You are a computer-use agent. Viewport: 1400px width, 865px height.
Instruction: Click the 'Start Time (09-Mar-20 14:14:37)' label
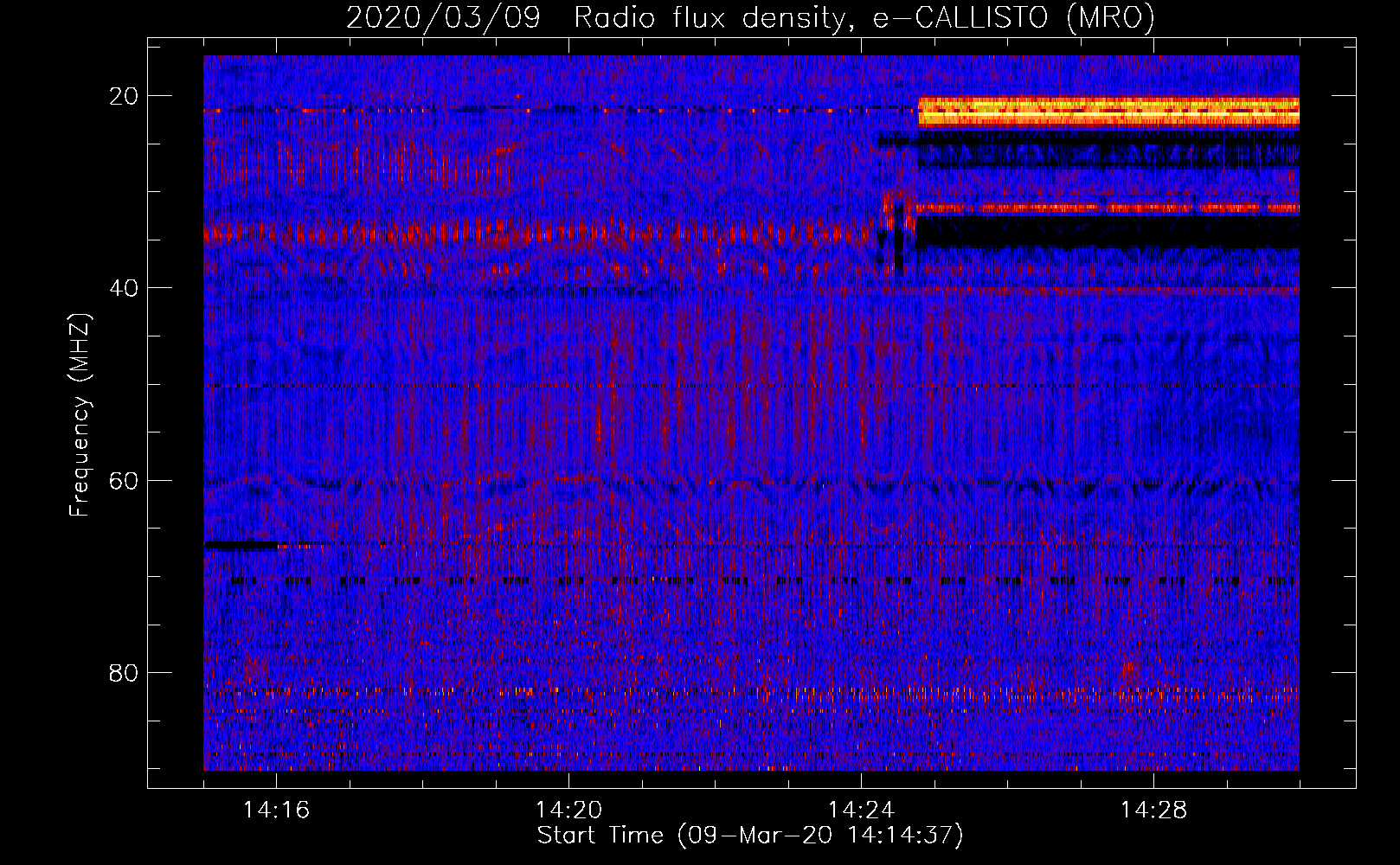coord(750,836)
